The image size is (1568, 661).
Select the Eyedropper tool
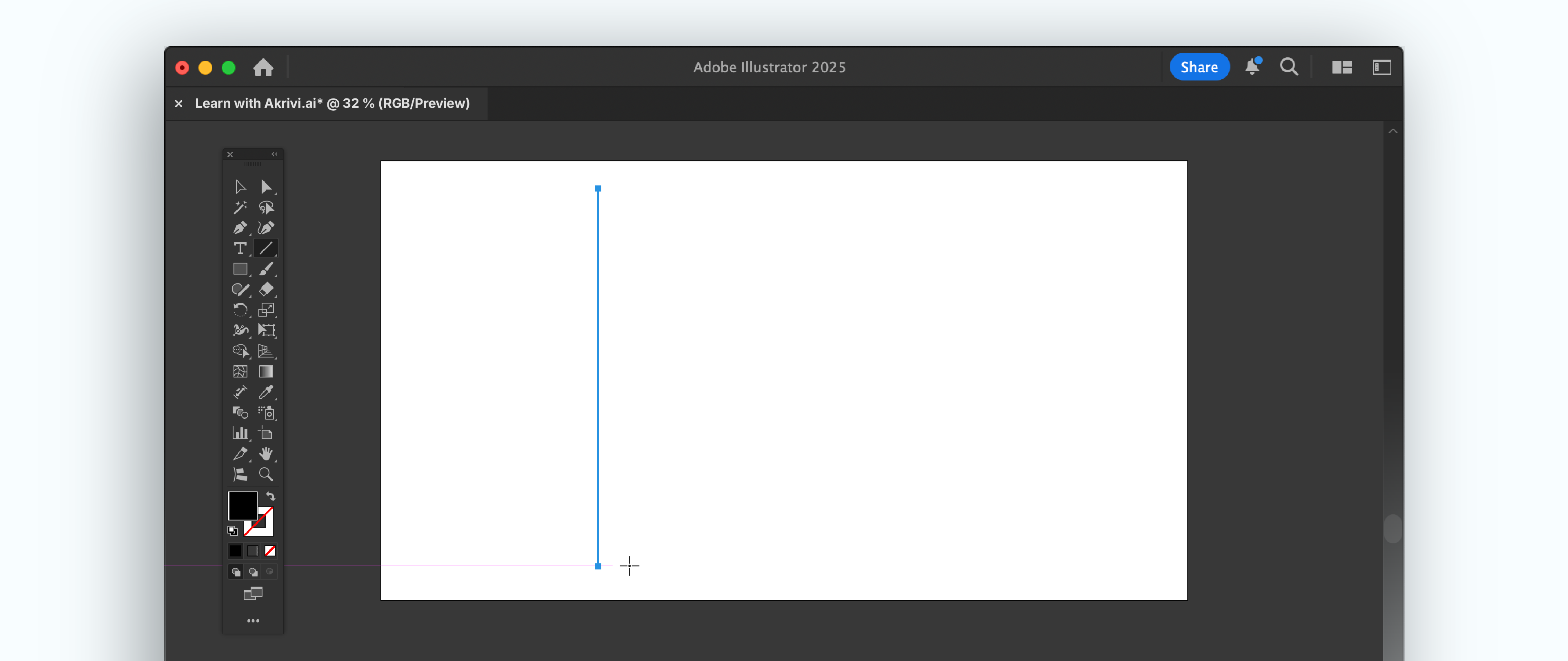click(266, 392)
